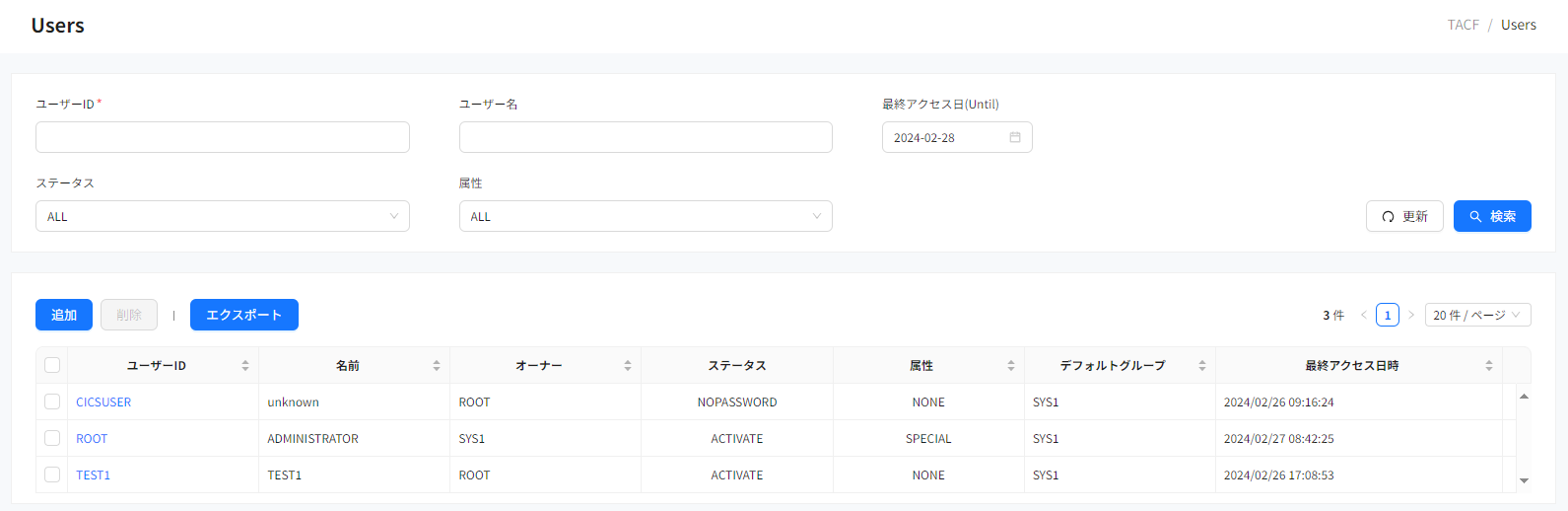Expand the 属性 filter dropdown
1568x511 pixels.
pyautogui.click(x=646, y=216)
